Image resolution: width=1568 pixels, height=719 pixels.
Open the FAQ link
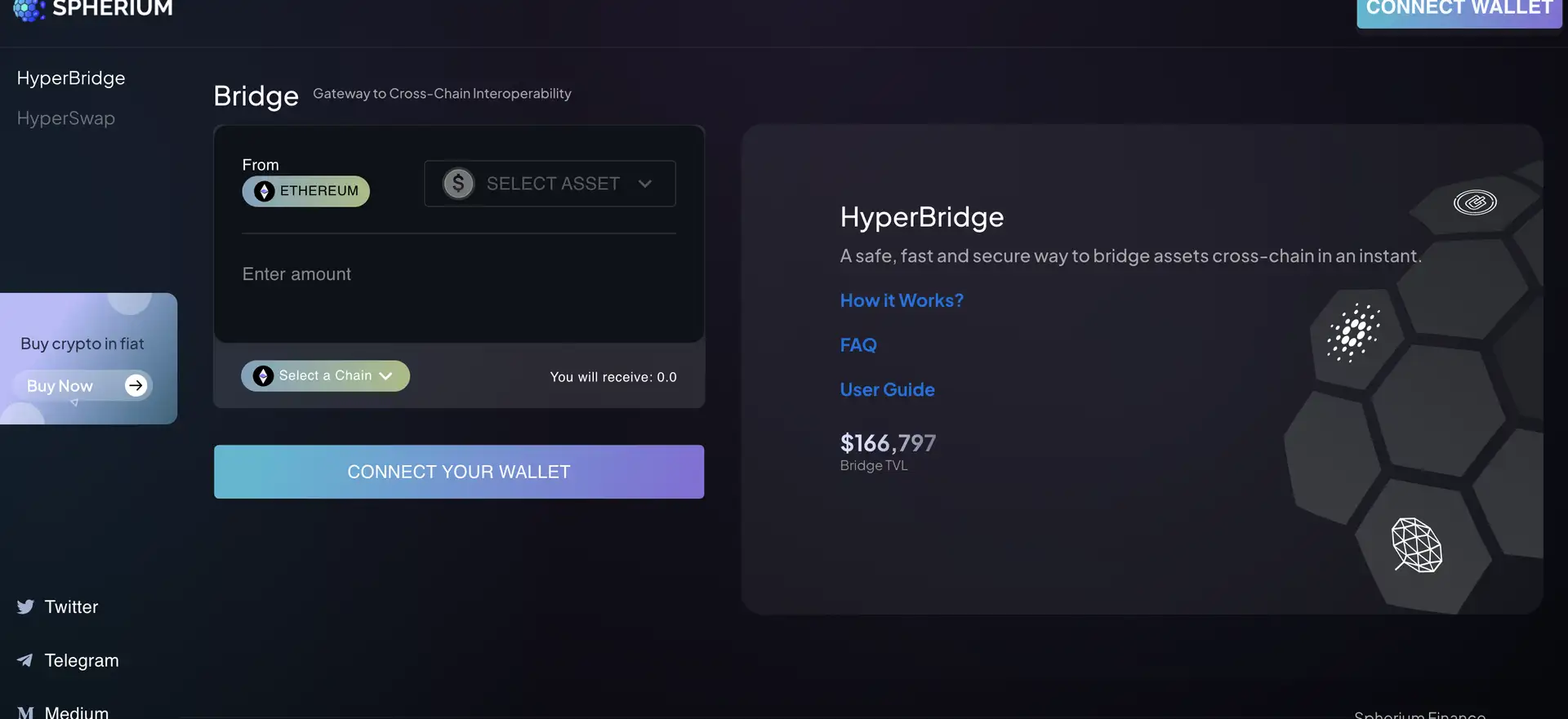tap(858, 345)
